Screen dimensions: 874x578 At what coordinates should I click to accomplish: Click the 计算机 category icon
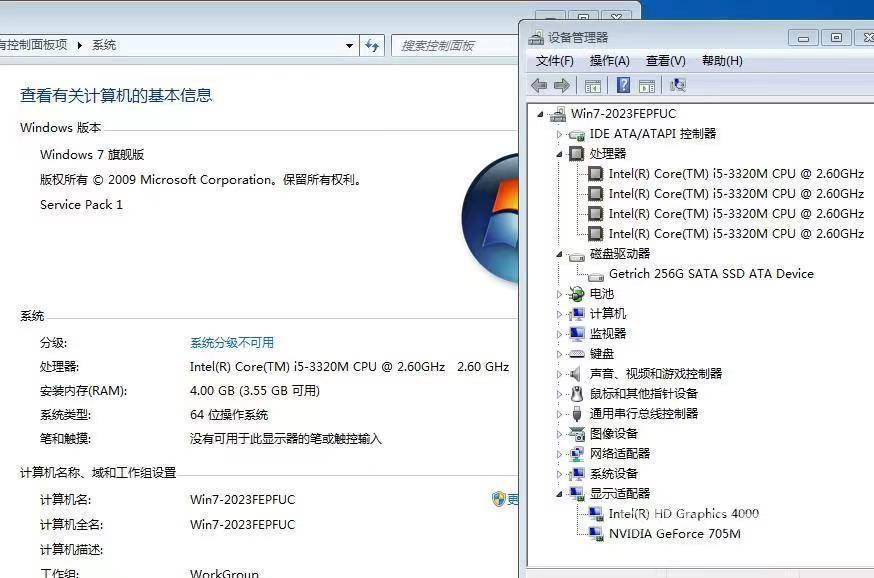pyautogui.click(x=576, y=314)
